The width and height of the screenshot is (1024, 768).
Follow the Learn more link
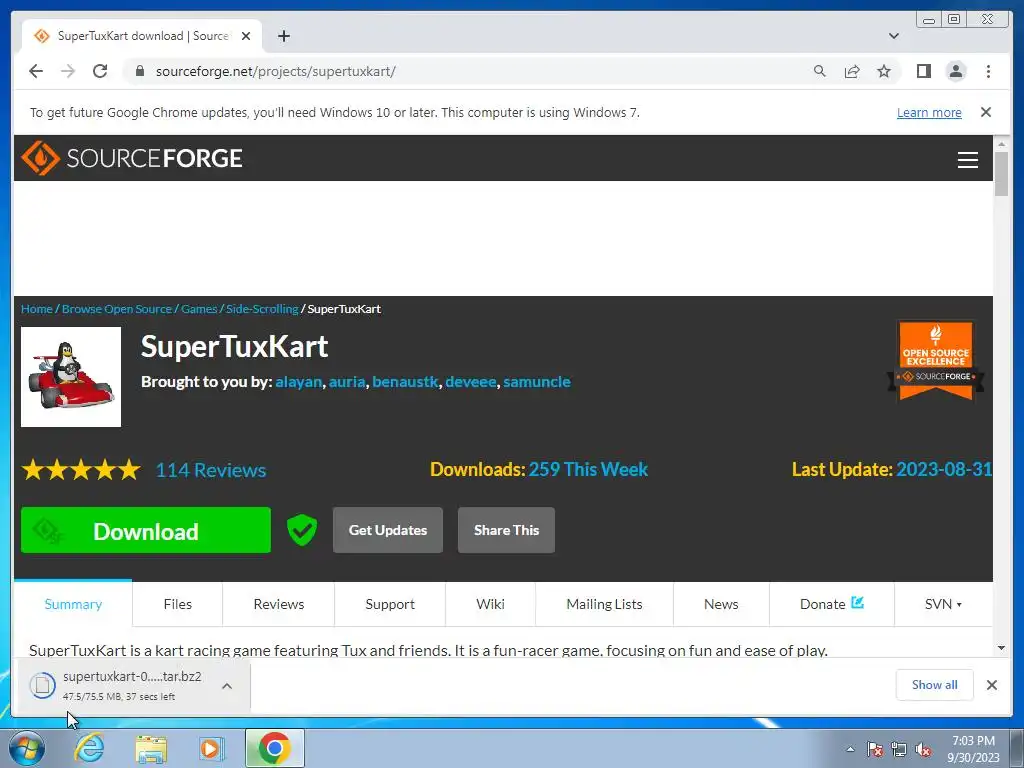929,112
